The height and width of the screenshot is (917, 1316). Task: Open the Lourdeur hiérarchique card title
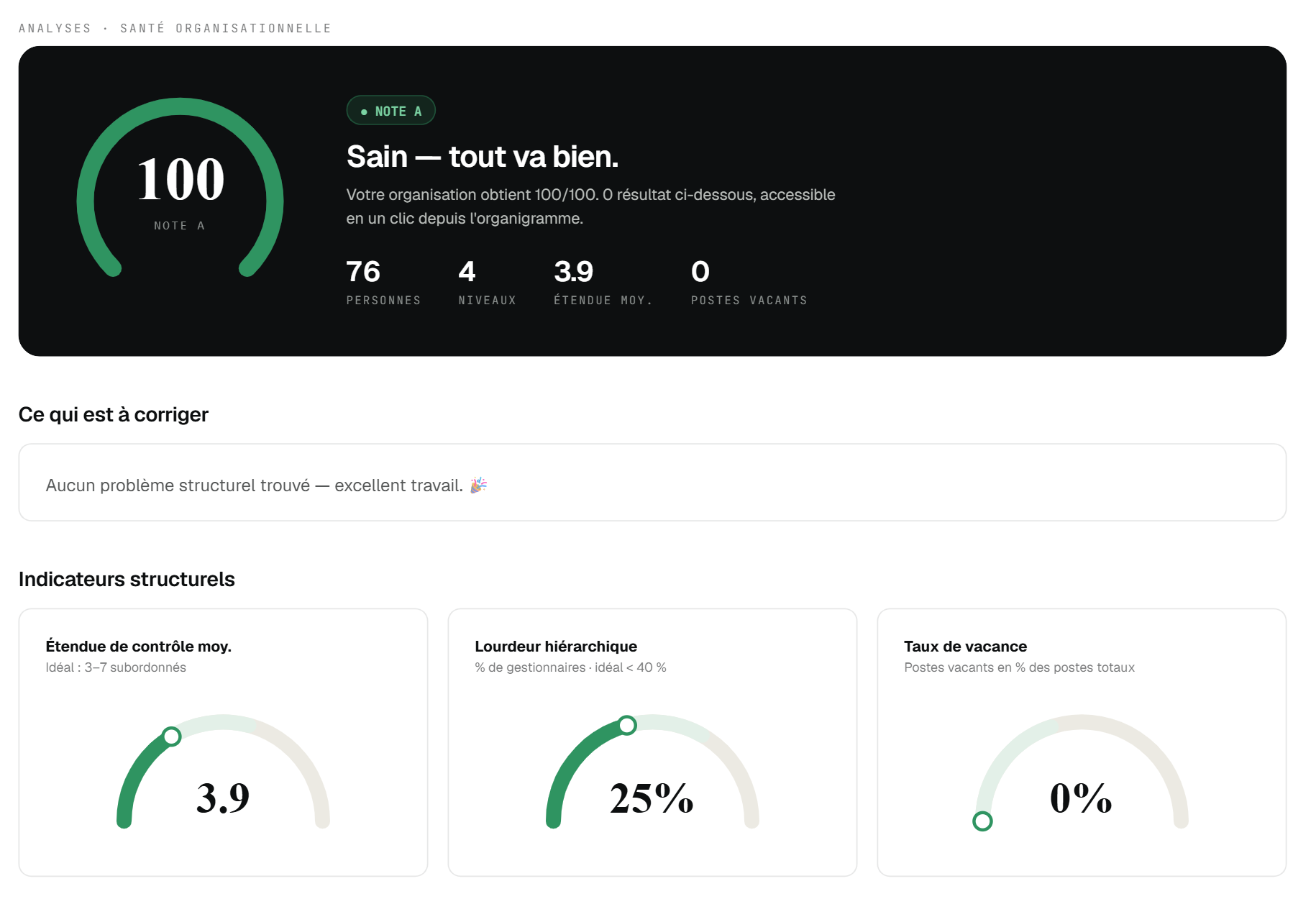(x=556, y=646)
